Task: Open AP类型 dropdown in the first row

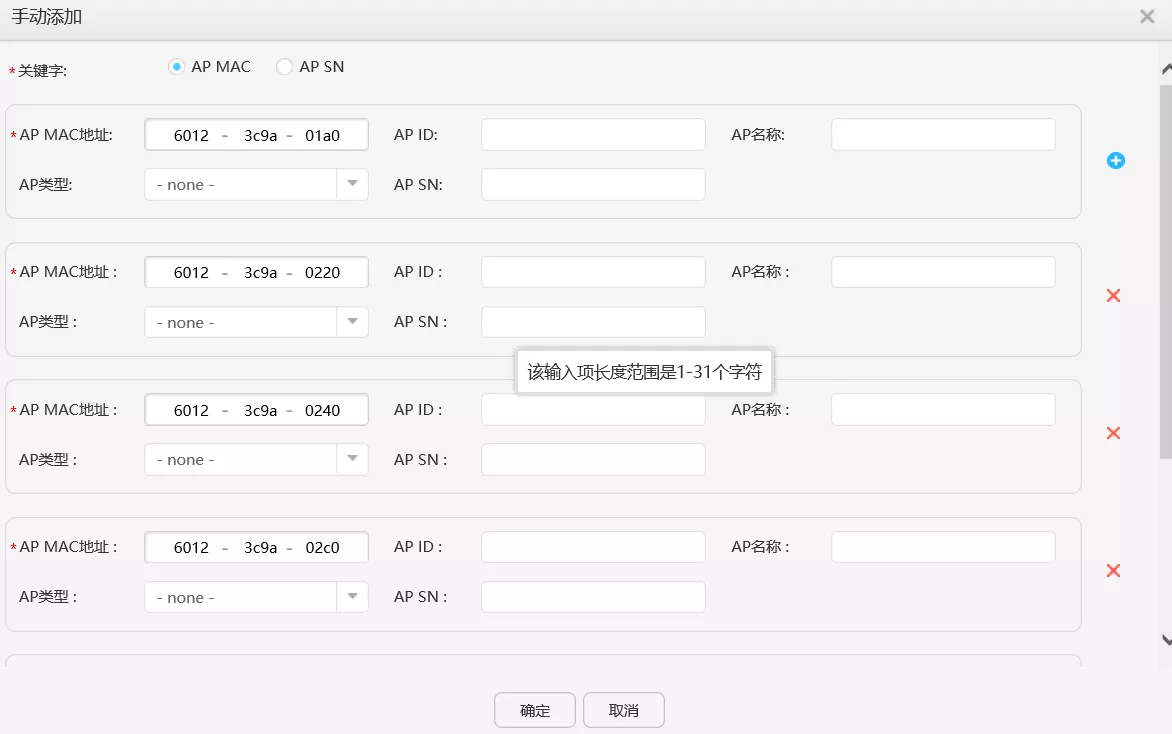Action: point(256,185)
